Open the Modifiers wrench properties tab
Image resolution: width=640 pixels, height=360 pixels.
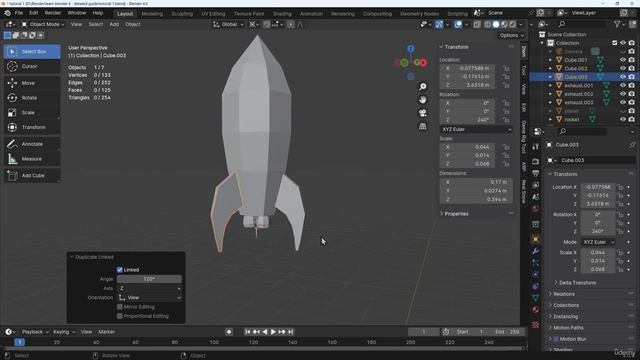[x=536, y=251]
